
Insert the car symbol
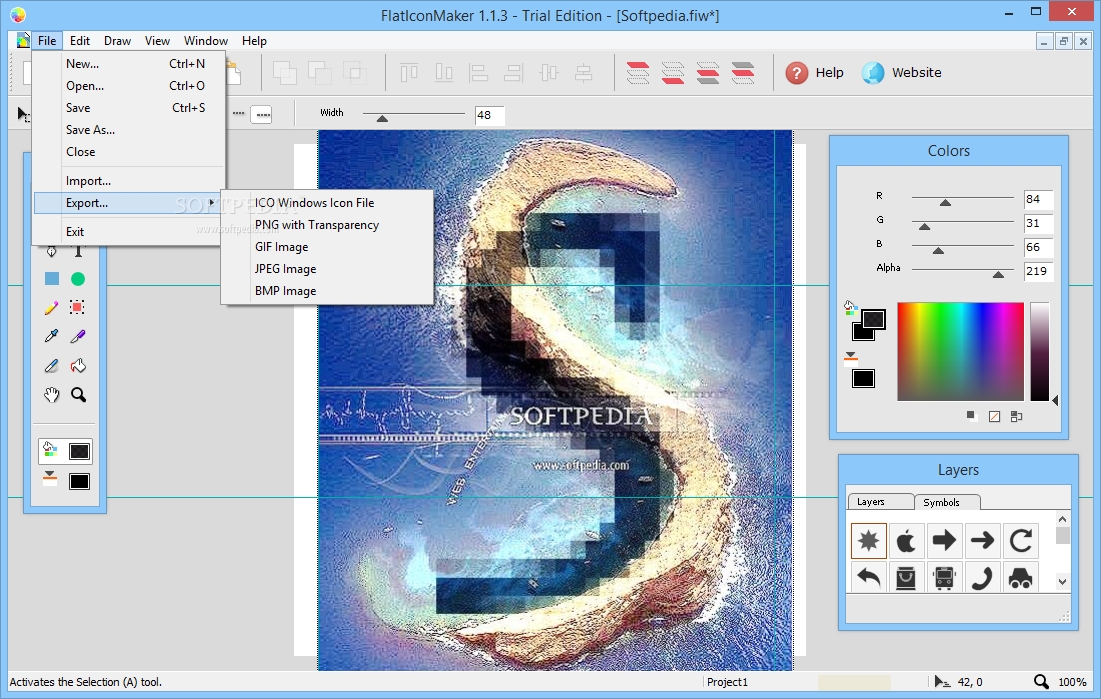pos(1020,577)
